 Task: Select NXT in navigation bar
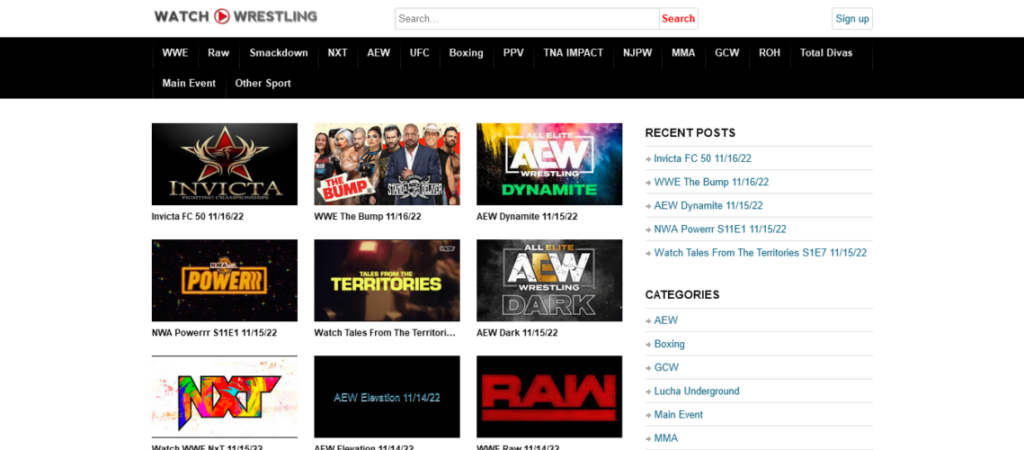click(x=338, y=53)
